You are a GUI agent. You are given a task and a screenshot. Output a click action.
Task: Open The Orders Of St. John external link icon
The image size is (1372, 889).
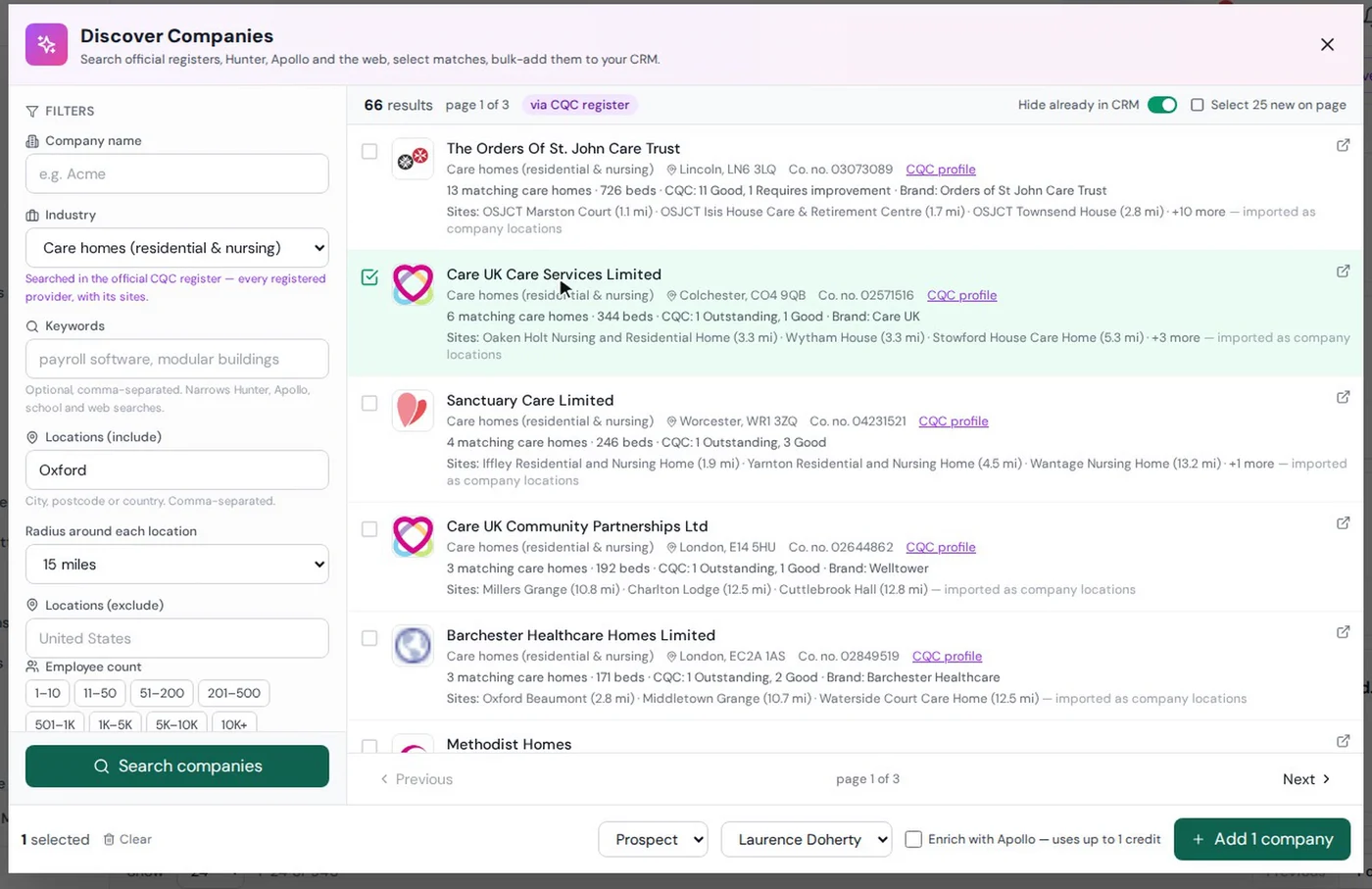[x=1343, y=145]
